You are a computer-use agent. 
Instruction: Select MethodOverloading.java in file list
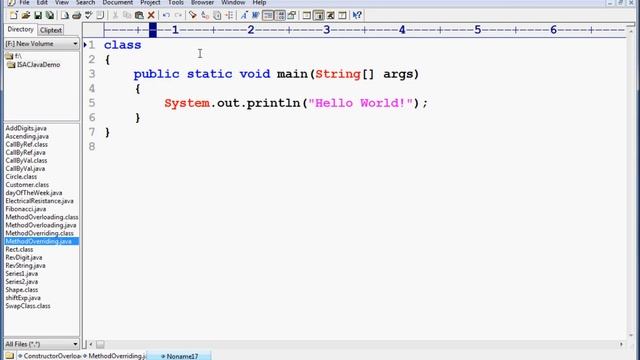[41, 225]
